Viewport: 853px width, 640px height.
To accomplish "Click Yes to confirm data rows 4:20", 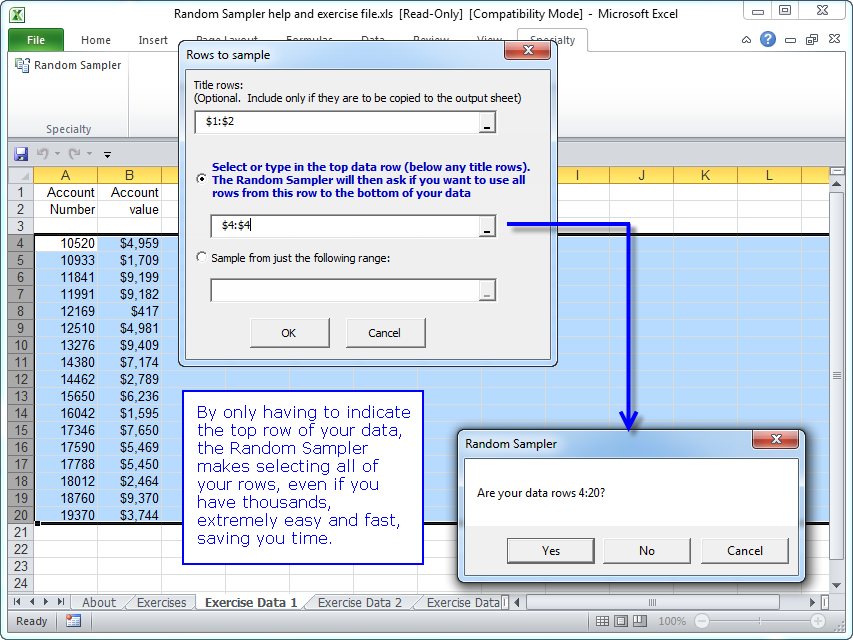I will pyautogui.click(x=550, y=551).
